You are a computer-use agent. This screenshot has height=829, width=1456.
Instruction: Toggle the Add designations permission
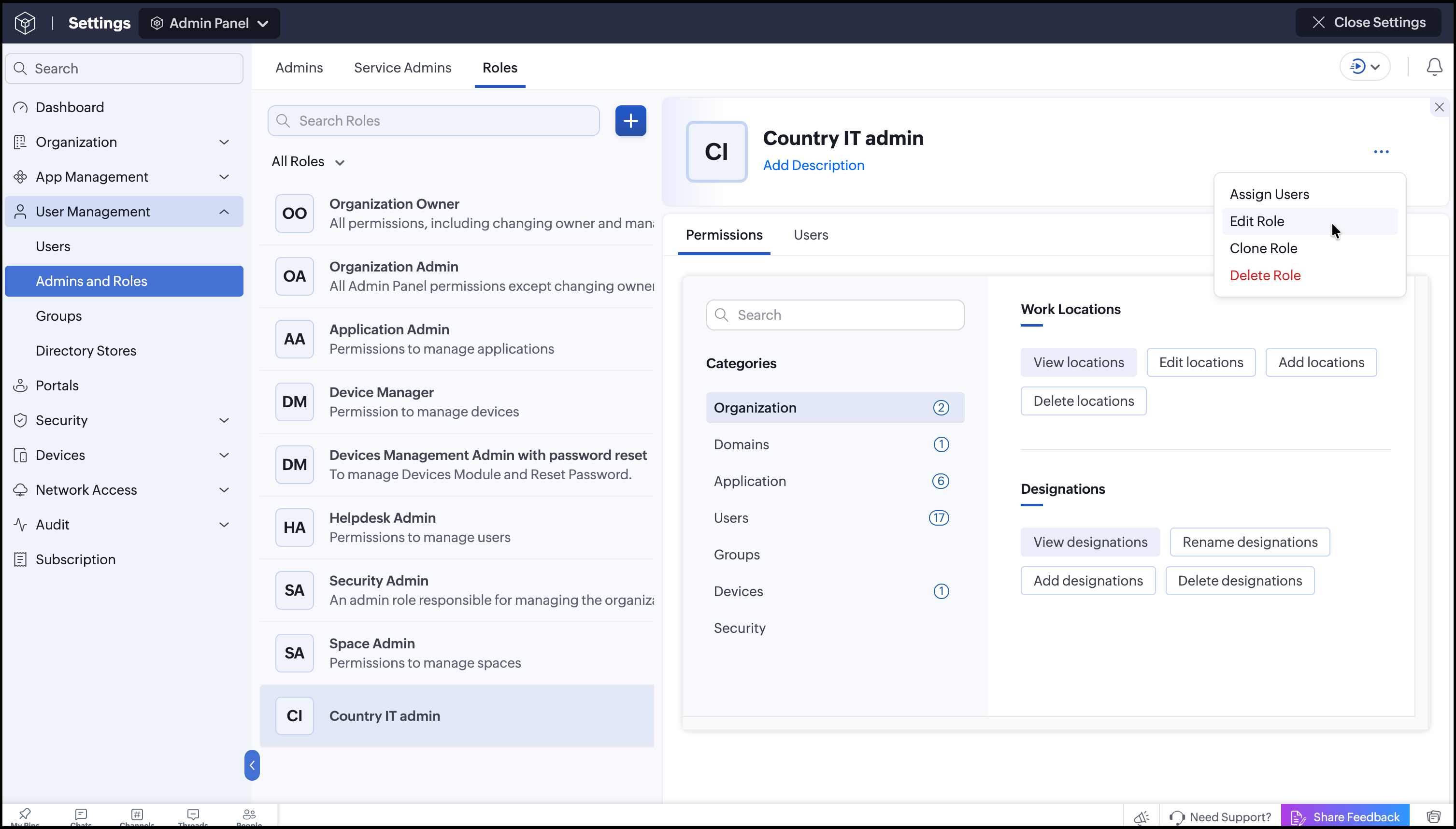[x=1088, y=581]
